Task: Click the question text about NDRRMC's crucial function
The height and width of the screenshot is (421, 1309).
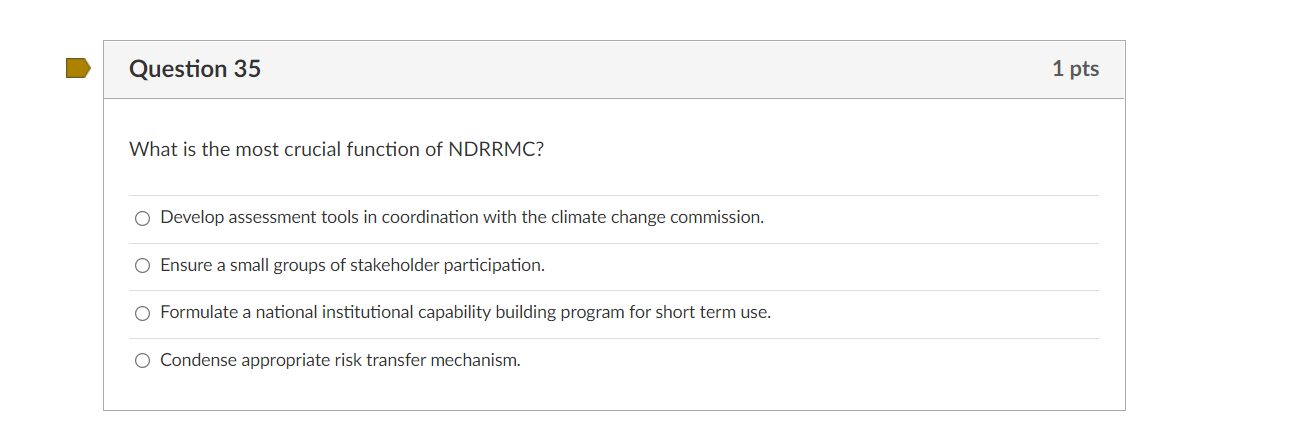Action: pyautogui.click(x=336, y=150)
